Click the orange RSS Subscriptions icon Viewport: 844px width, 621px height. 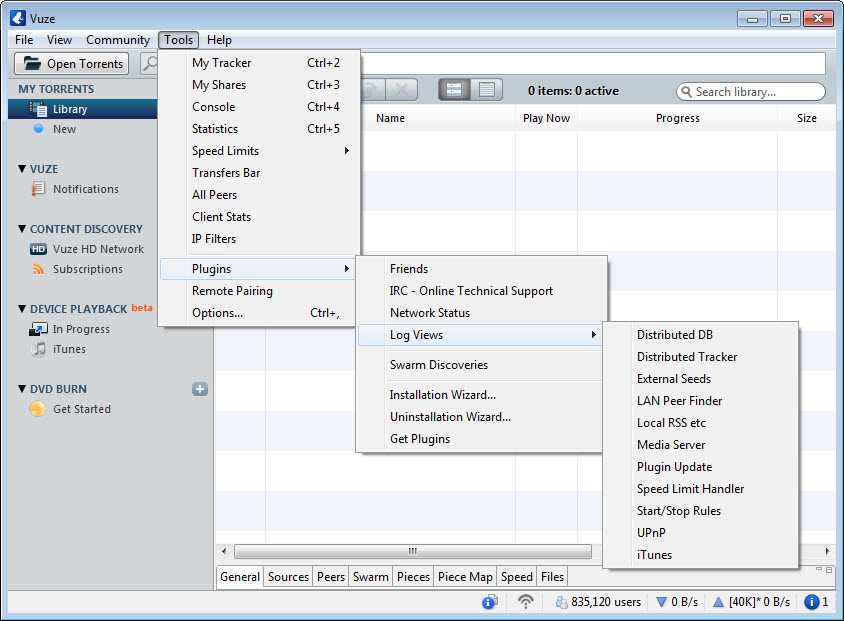click(x=38, y=269)
